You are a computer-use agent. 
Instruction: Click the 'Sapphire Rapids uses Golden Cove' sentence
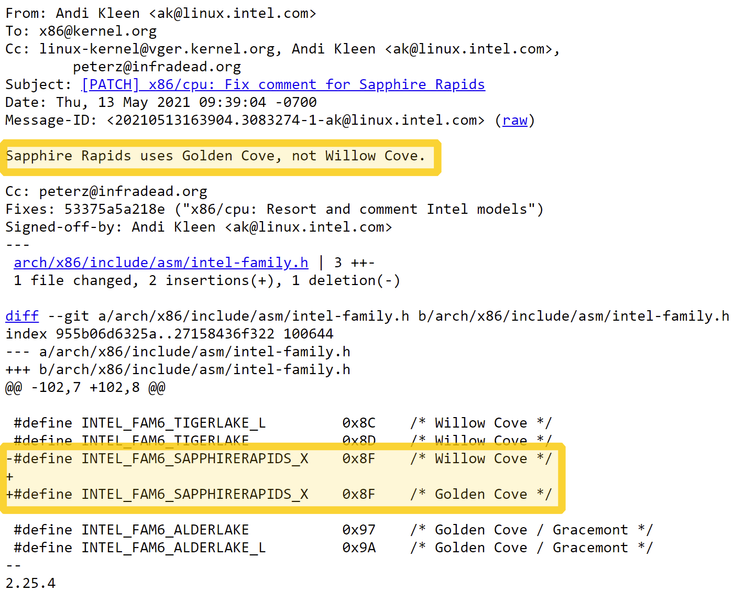coord(216,156)
